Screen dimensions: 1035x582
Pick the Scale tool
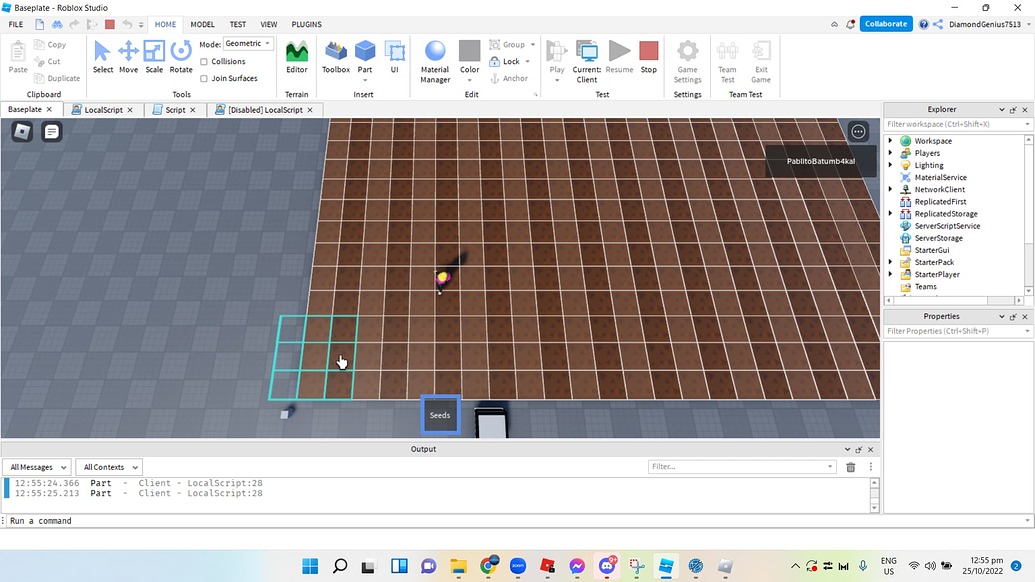154,56
